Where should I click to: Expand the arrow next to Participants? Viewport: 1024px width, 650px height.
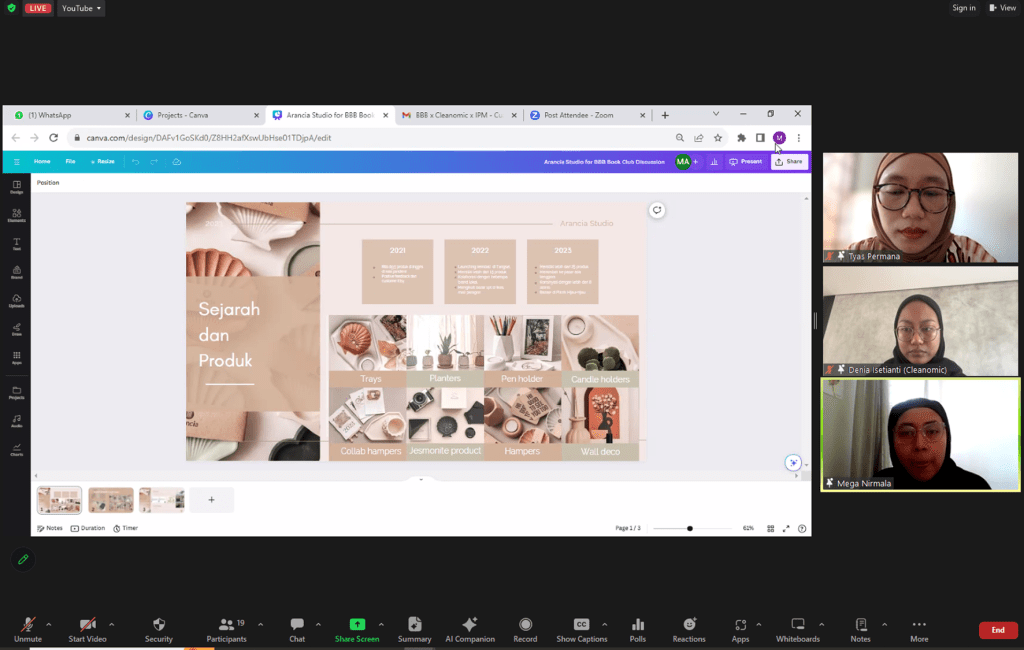[260, 623]
